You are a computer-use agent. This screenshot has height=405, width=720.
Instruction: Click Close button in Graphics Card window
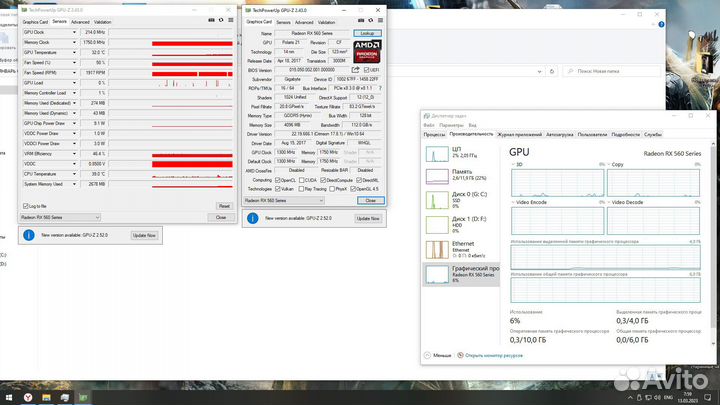(371, 201)
